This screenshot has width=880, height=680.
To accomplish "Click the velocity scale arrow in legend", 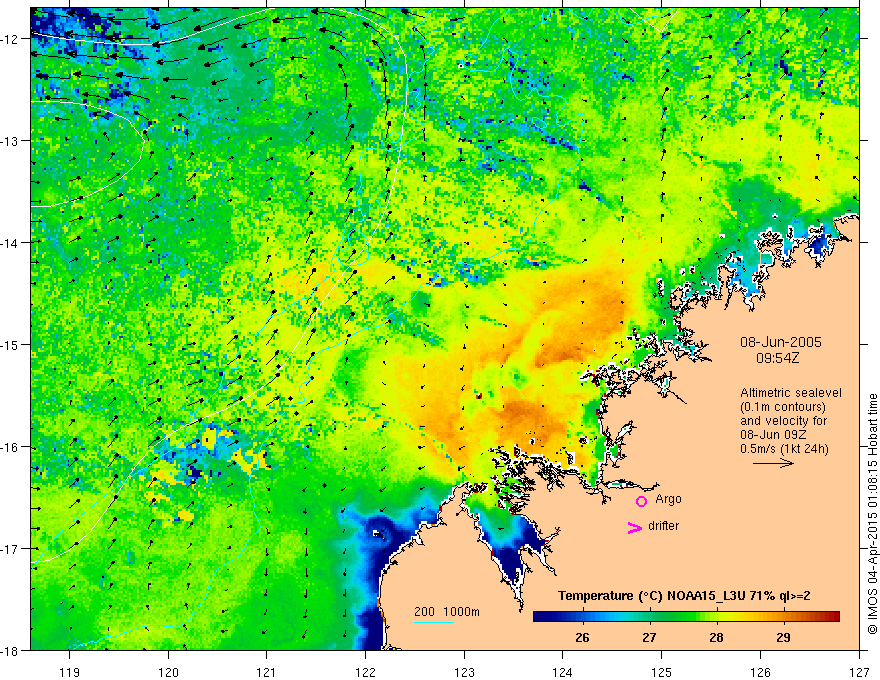I will tap(773, 463).
